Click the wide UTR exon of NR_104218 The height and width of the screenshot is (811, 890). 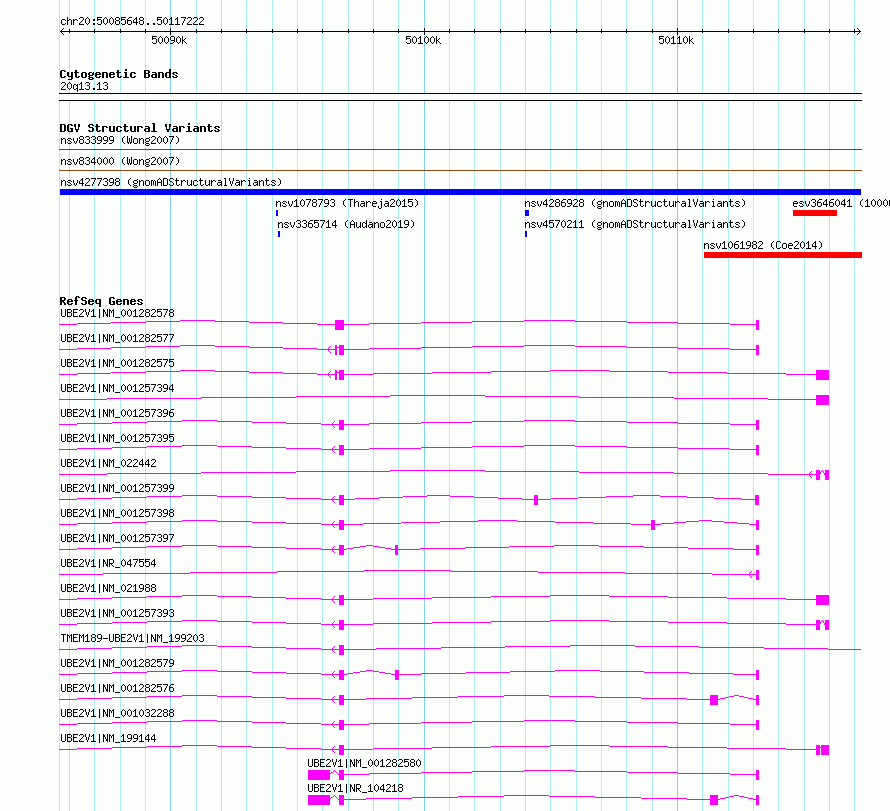(x=319, y=800)
